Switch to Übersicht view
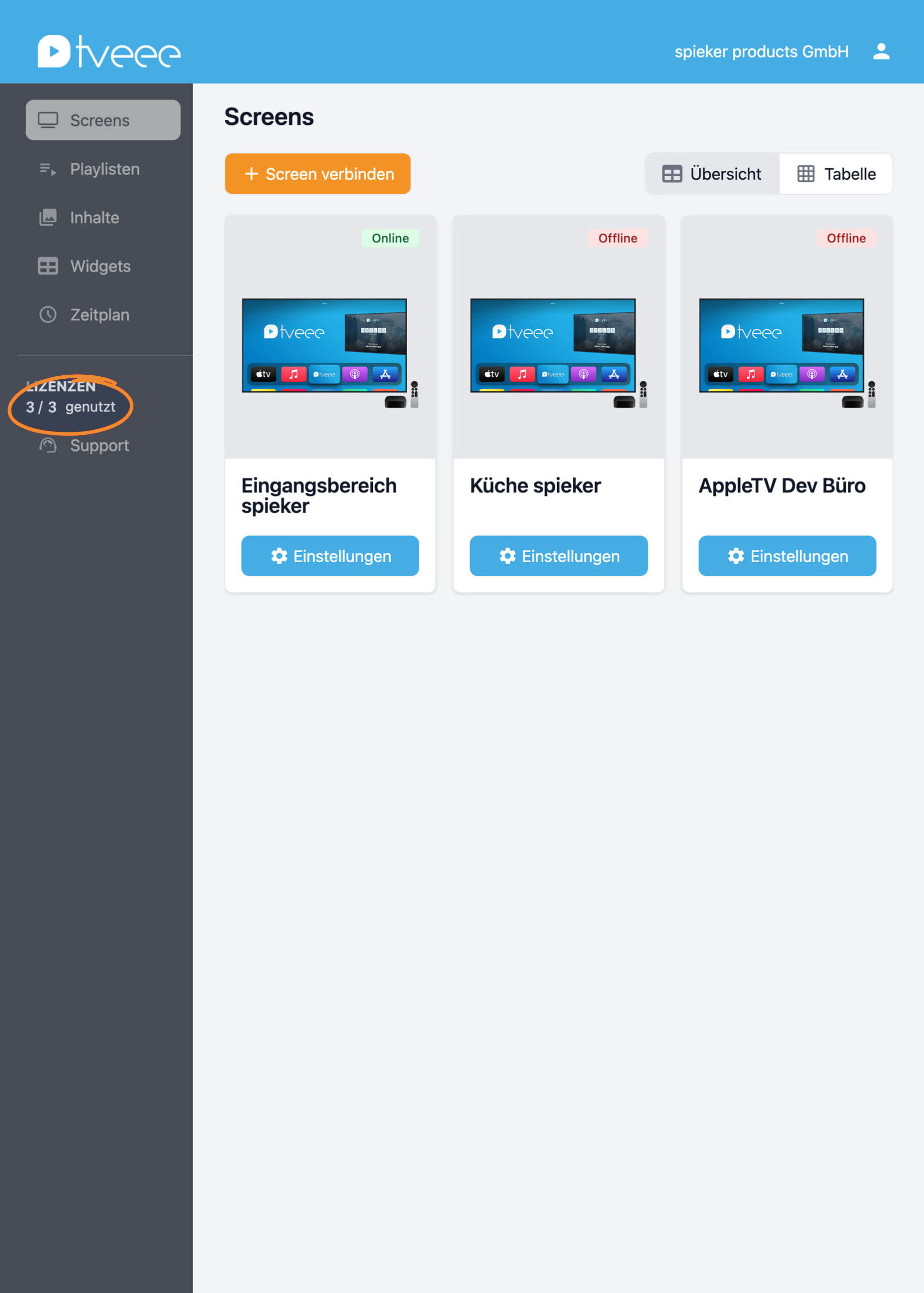924x1293 pixels. tap(712, 174)
